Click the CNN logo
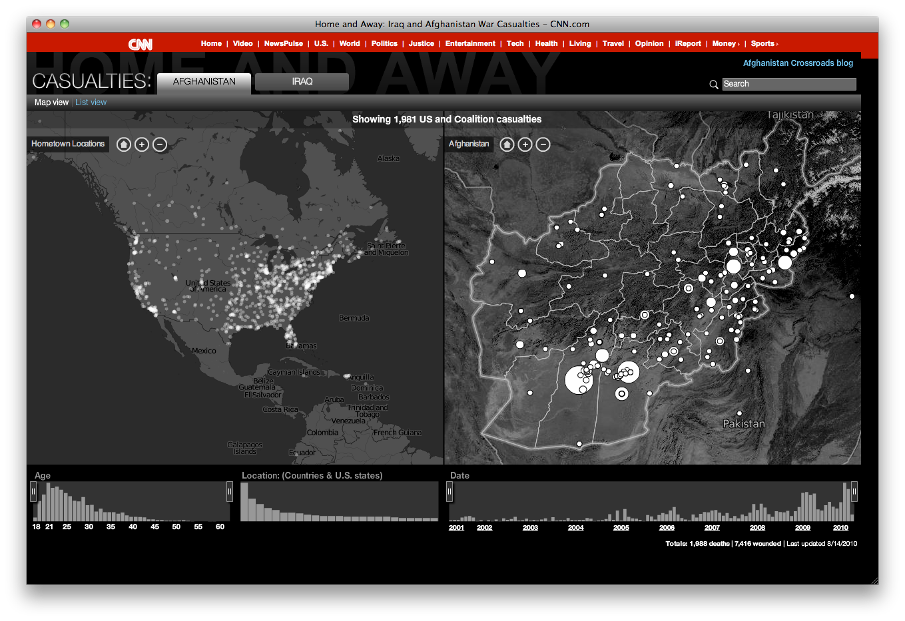The image size is (905, 621). coord(140,44)
